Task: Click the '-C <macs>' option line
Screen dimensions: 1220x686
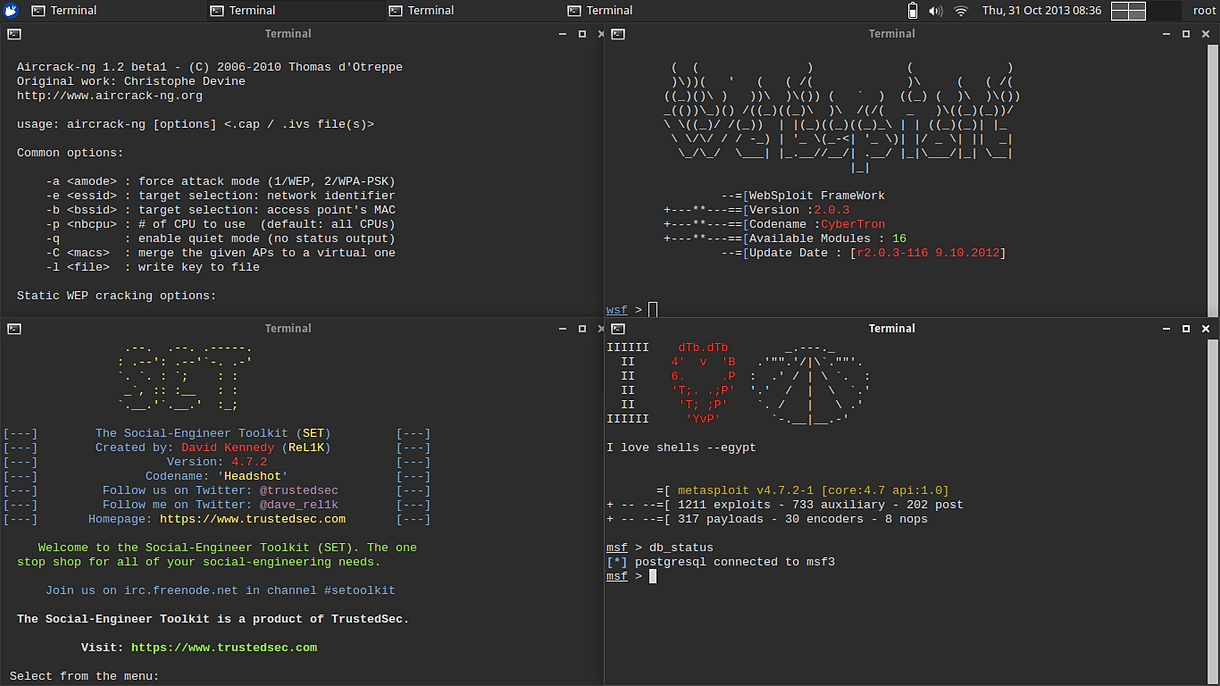Action: pyautogui.click(x=220, y=253)
